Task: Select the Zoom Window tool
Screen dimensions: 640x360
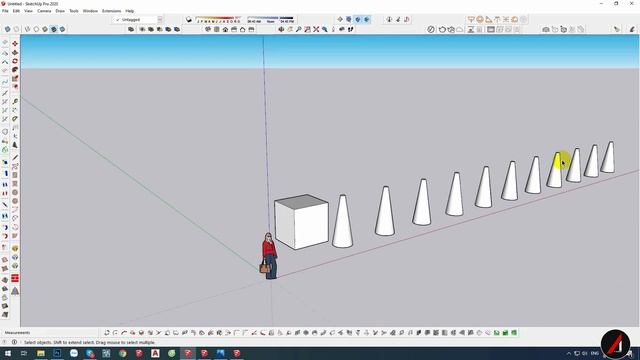Action: pyautogui.click(x=307, y=29)
